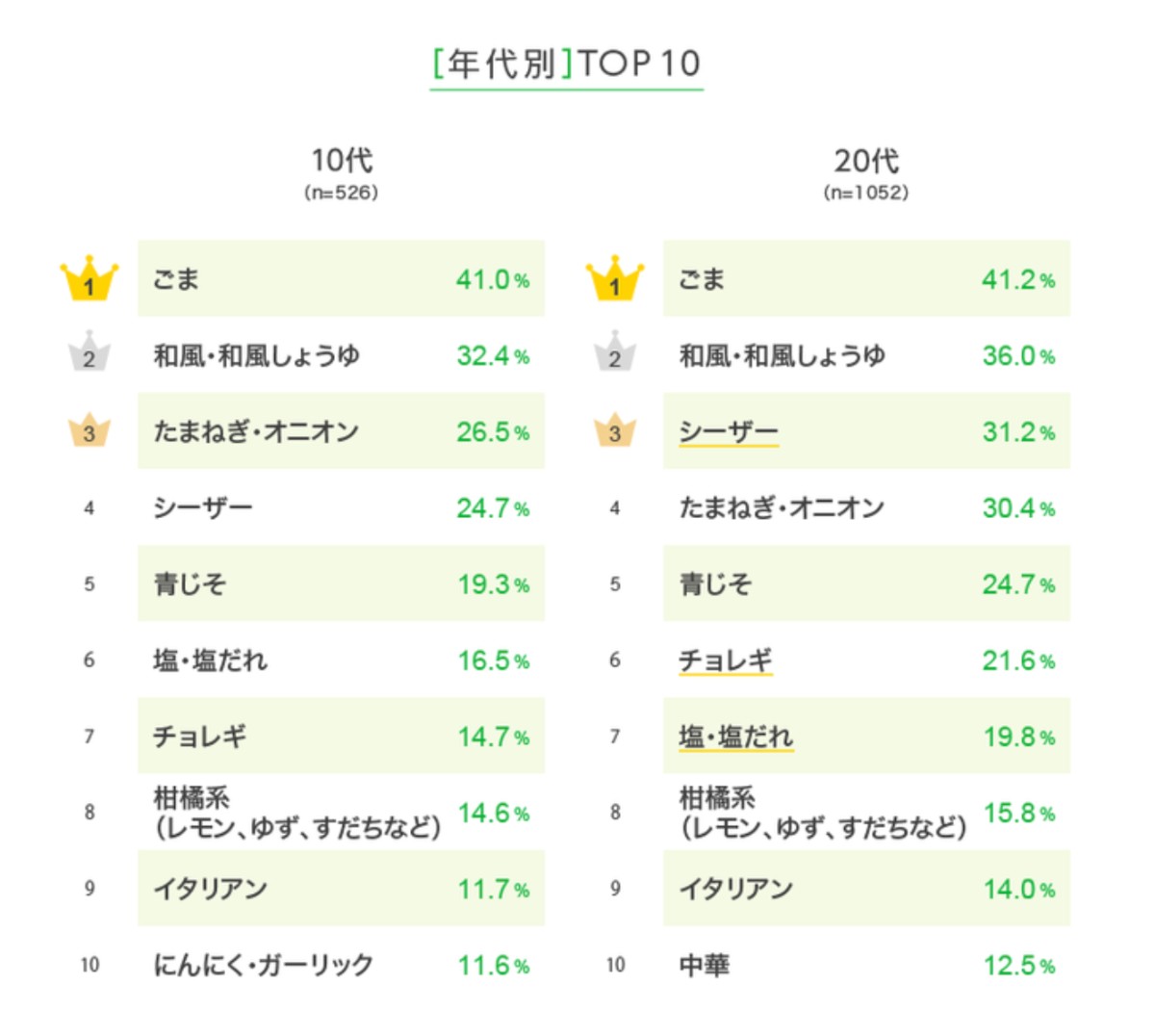Click the 青じそ 19.3% row in 10代
This screenshot has width=1155, height=1036.
pyautogui.click(x=341, y=584)
